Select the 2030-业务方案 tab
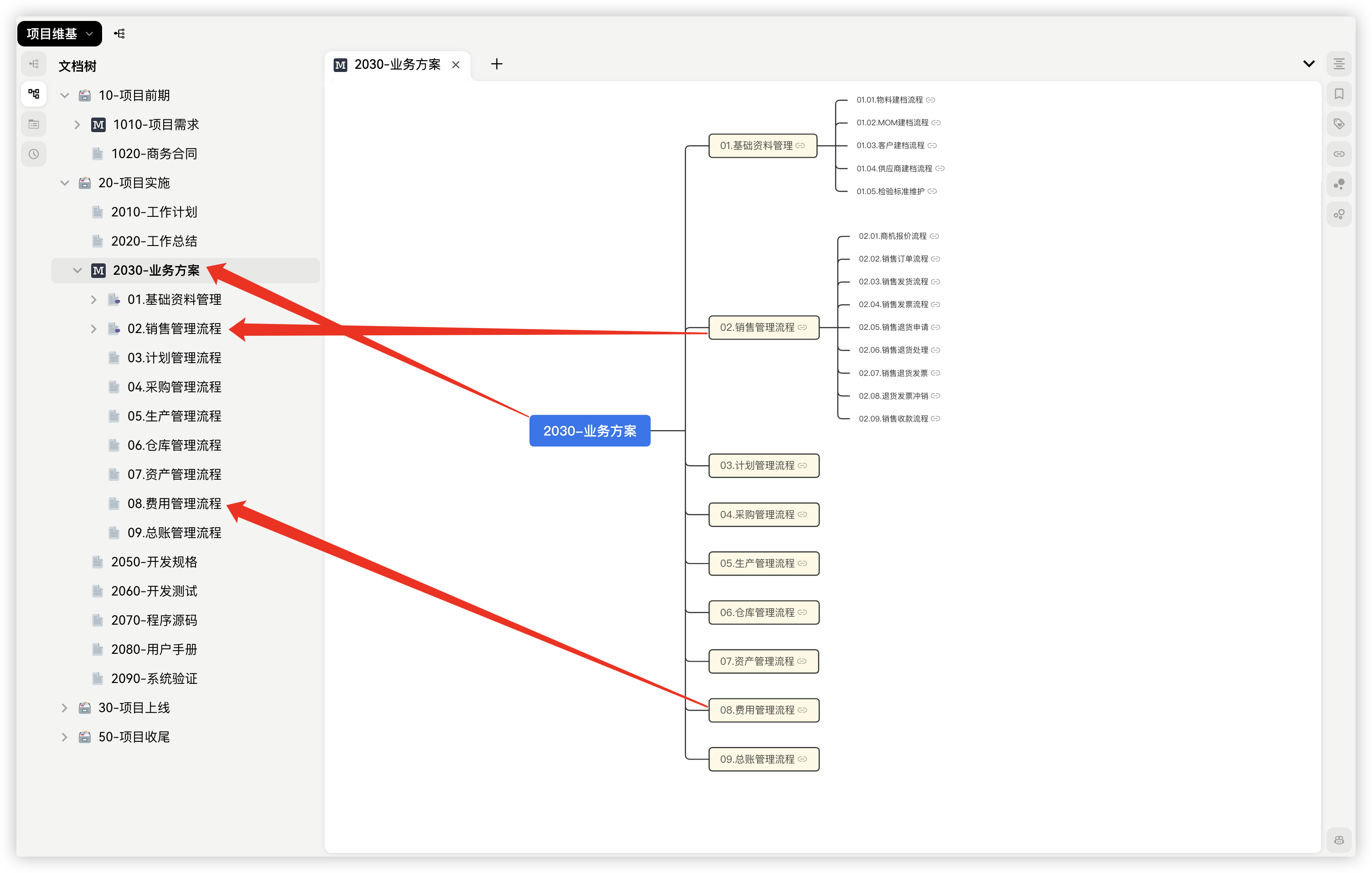The width and height of the screenshot is (1372, 873). [397, 65]
